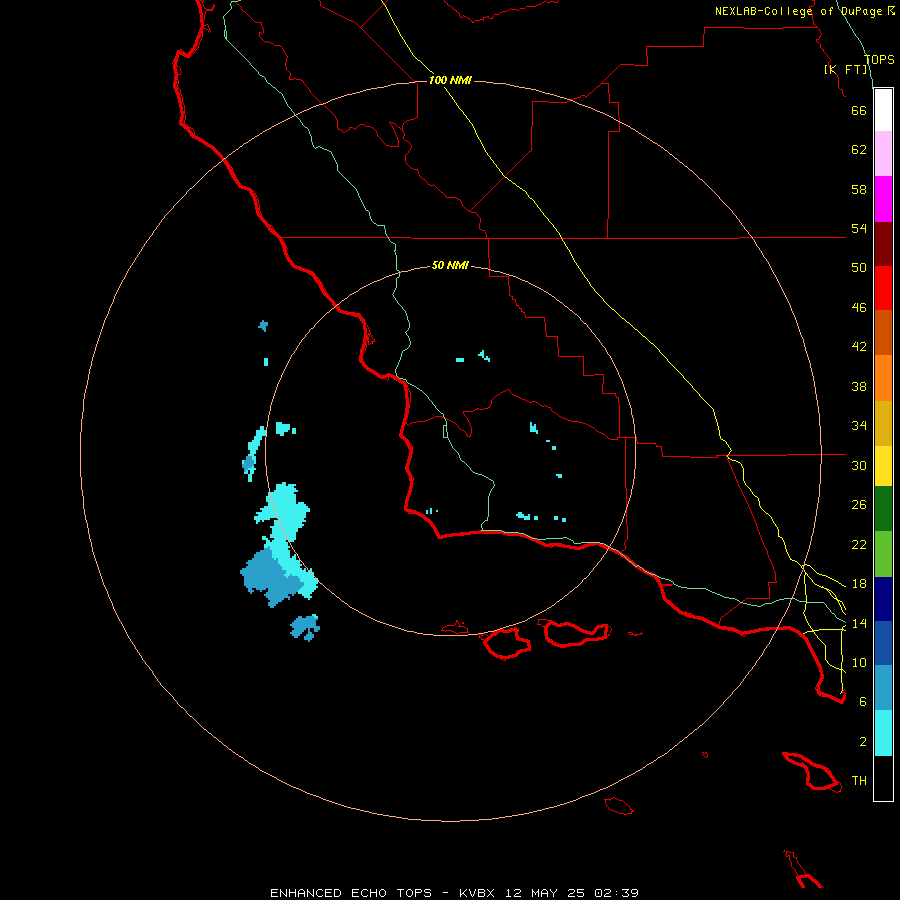Click the 18 value on the legend scale
Screen dimensions: 900x900
tap(859, 584)
